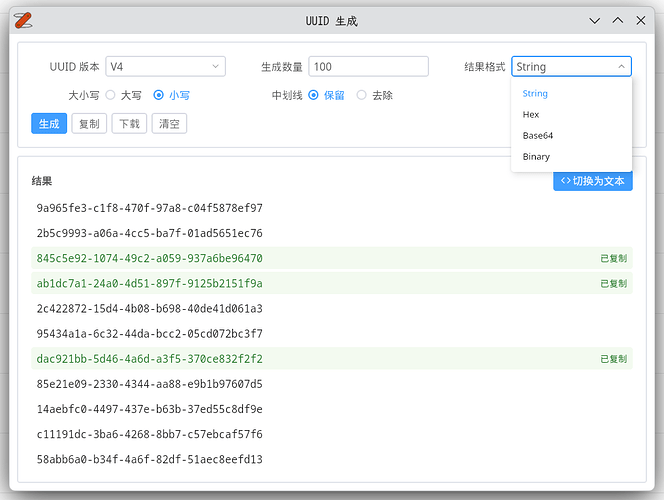Click the window roll-up arrow in the titlebar
The height and width of the screenshot is (500, 664).
click(618, 20)
